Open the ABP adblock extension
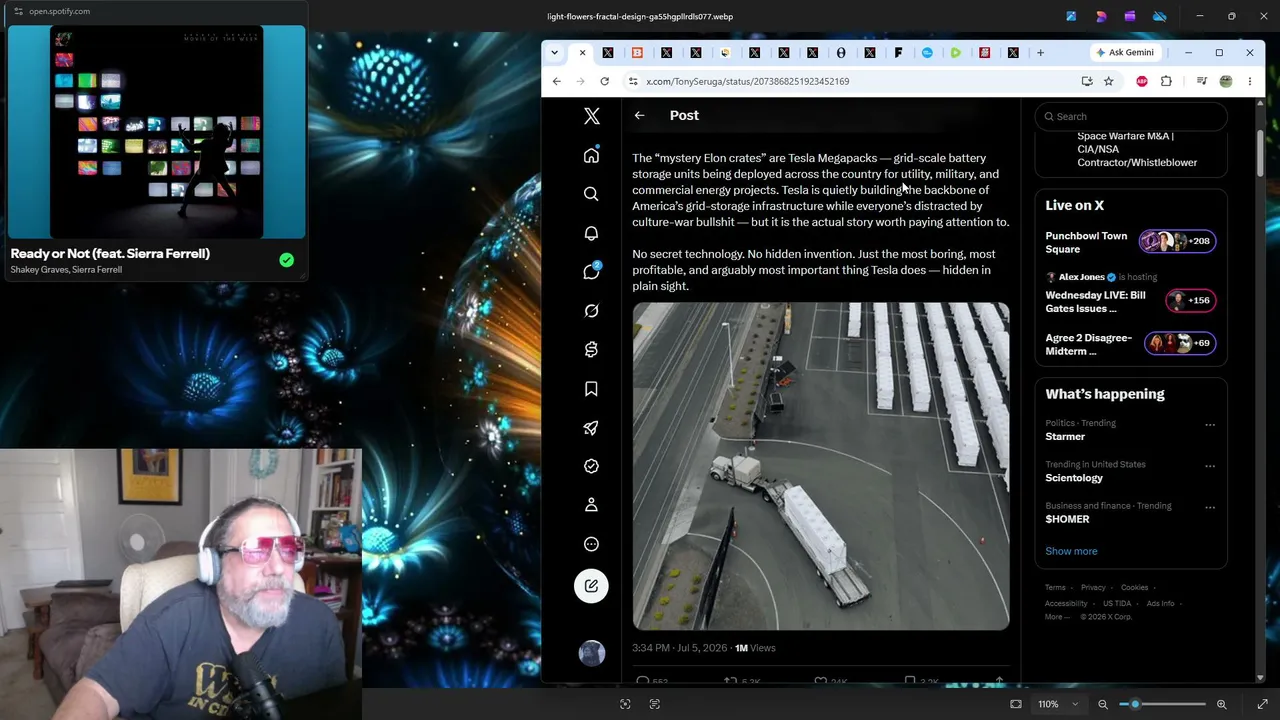The width and height of the screenshot is (1280, 720). point(1142,81)
